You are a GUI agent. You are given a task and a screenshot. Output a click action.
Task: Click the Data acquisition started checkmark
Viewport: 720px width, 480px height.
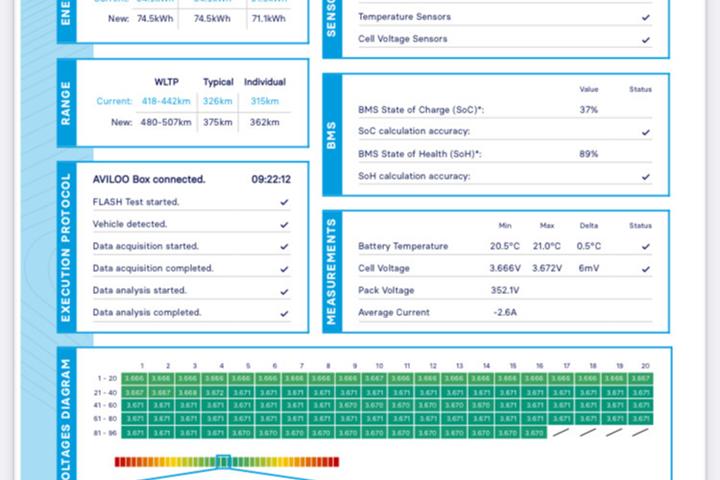pos(284,247)
